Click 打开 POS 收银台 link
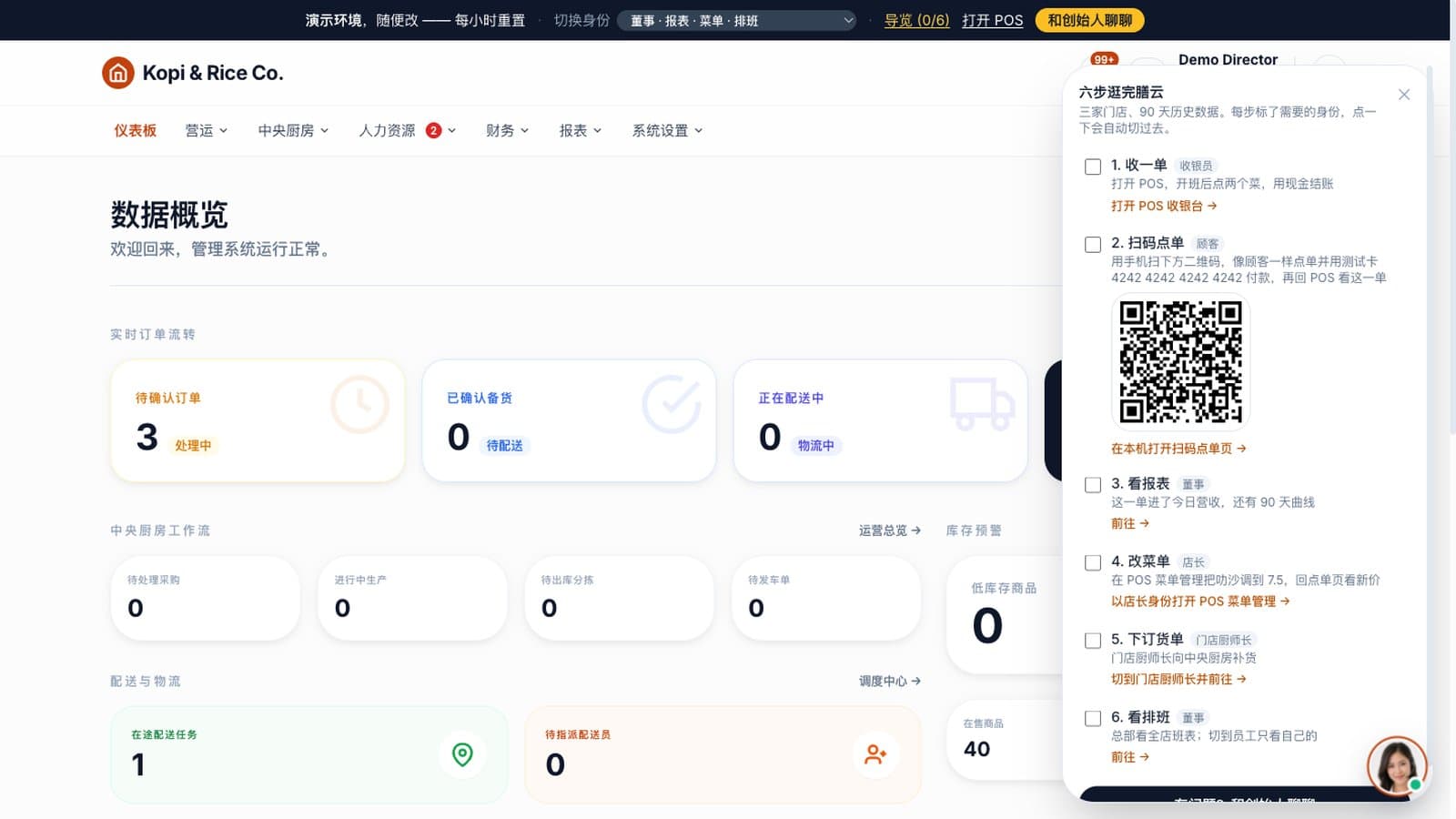The height and width of the screenshot is (819, 1456). [x=1164, y=206]
